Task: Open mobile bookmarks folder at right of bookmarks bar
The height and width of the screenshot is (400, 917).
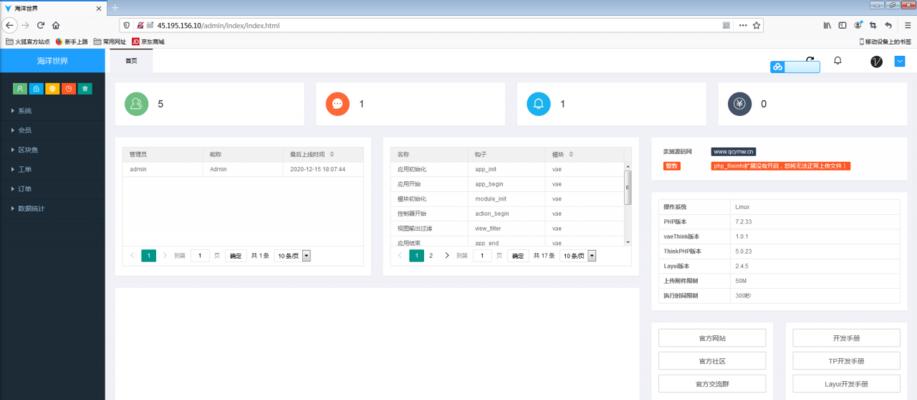Action: point(885,42)
